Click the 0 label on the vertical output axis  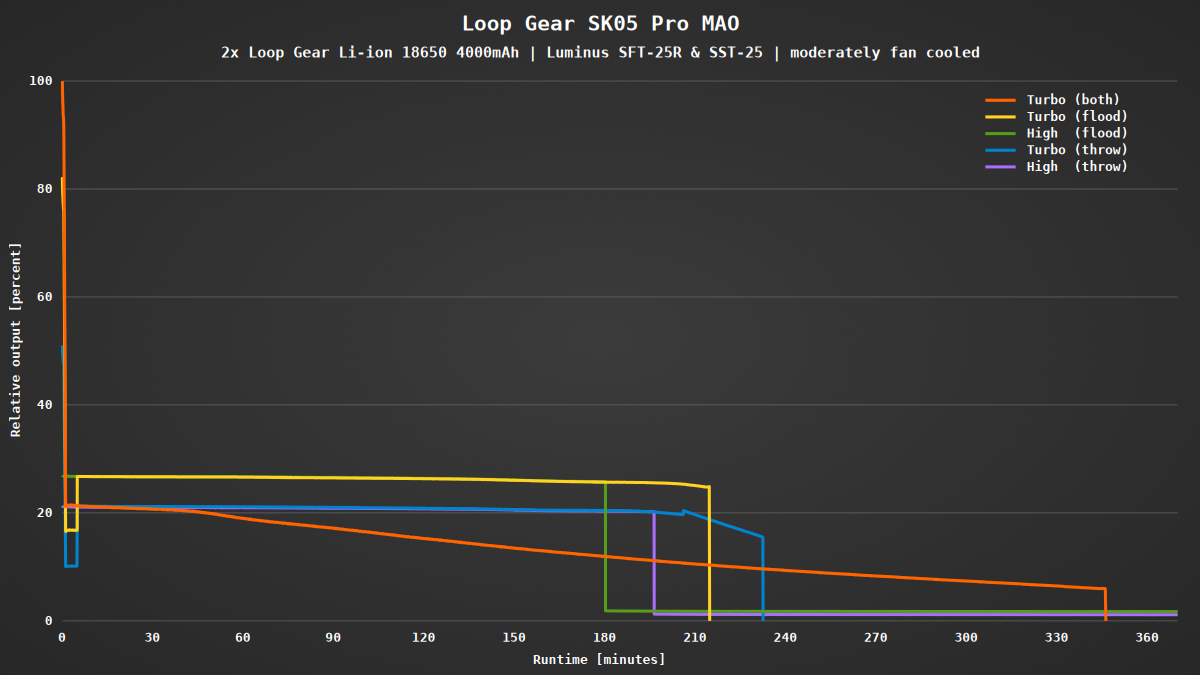pos(49,621)
